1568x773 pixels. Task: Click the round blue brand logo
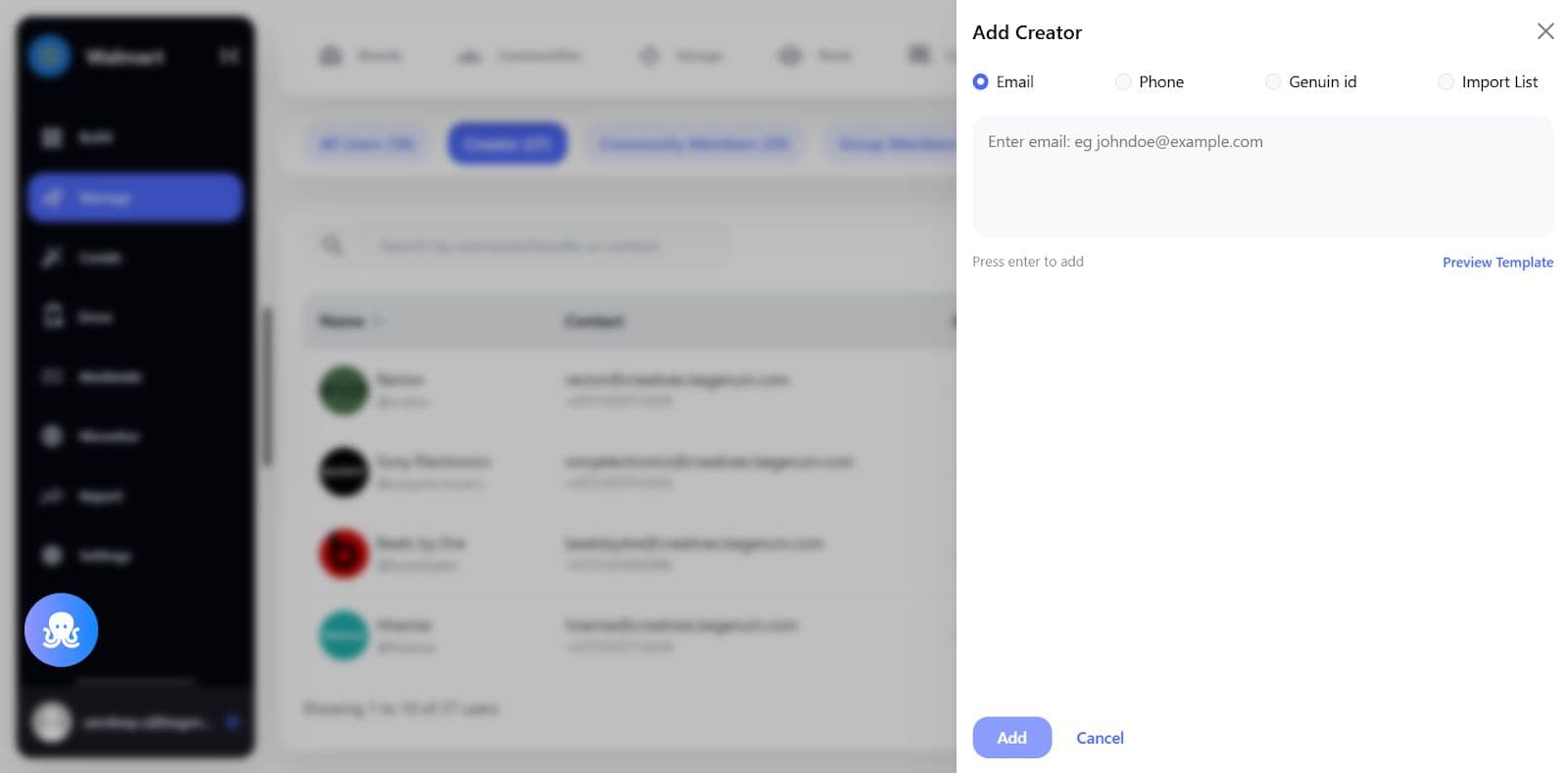49,56
